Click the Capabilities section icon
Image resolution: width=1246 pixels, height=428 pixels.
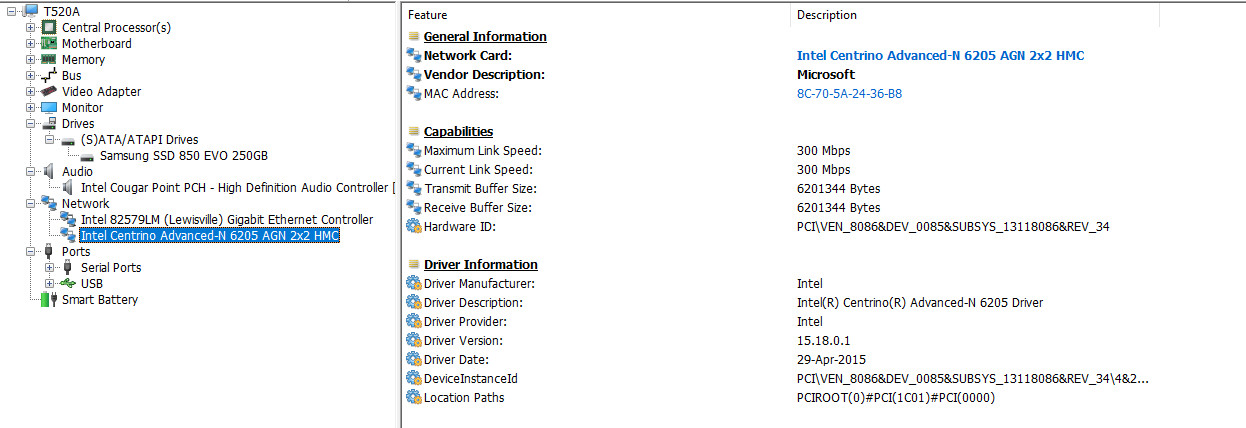414,132
